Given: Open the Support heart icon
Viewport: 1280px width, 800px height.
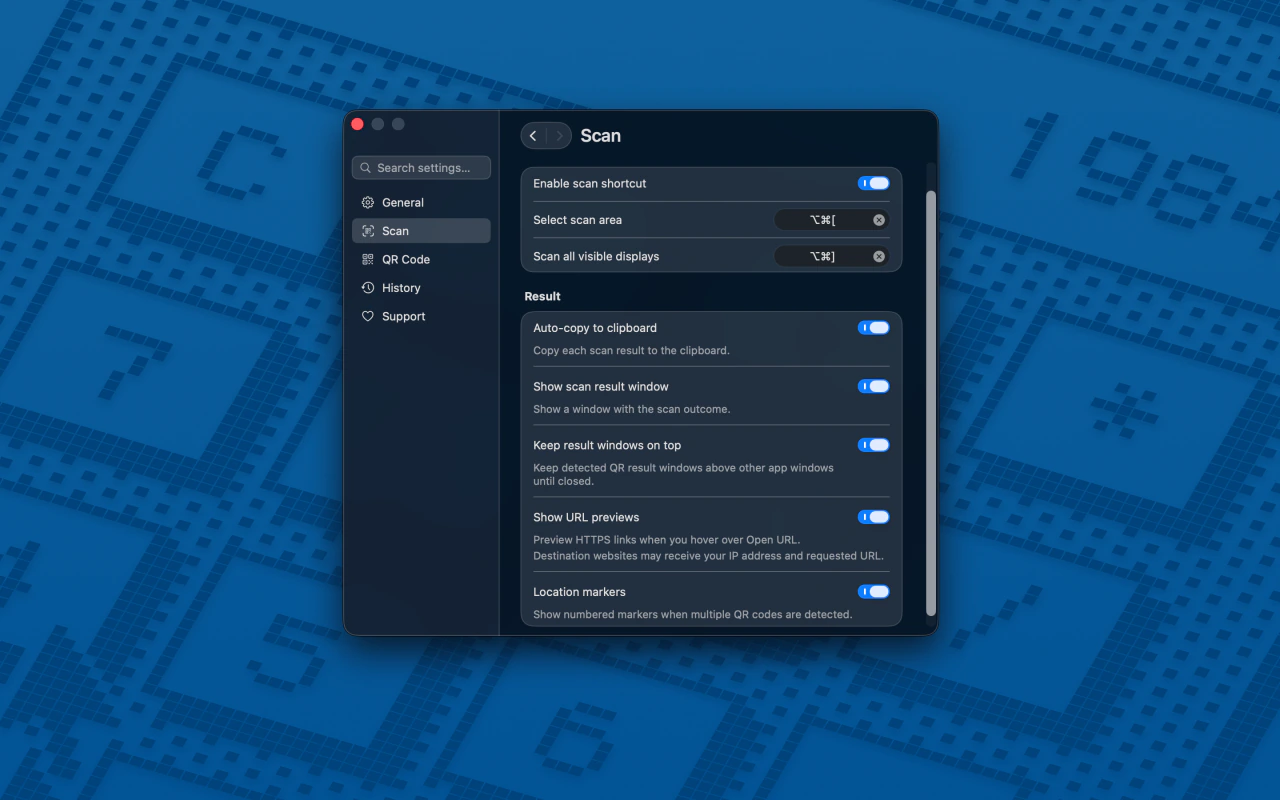Looking at the screenshot, I should [x=368, y=316].
